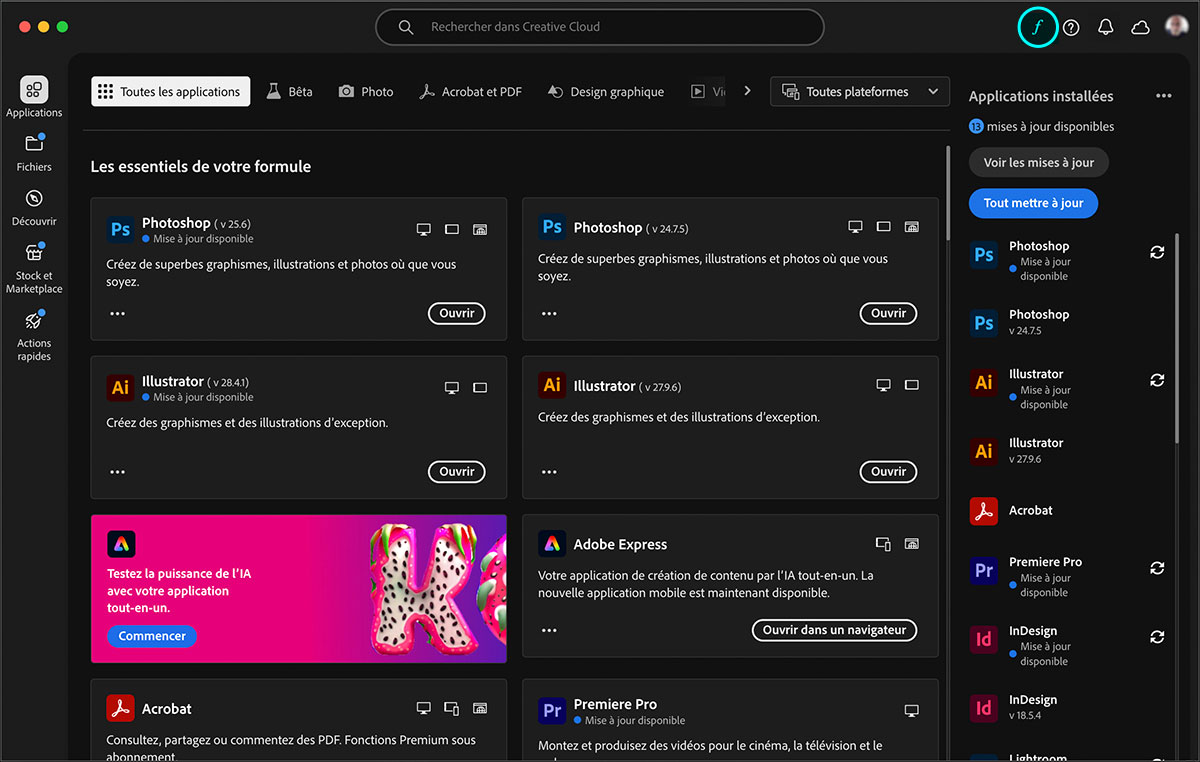
Task: Open the Creative Cloud storage icon
Action: tap(1140, 27)
